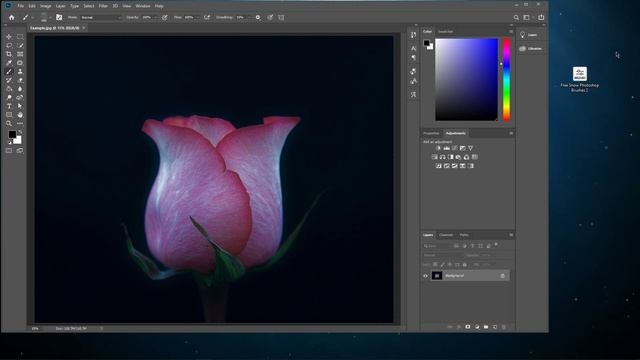The width and height of the screenshot is (640, 360).
Task: Toggle lock image pixels brush icon
Action: [442, 264]
